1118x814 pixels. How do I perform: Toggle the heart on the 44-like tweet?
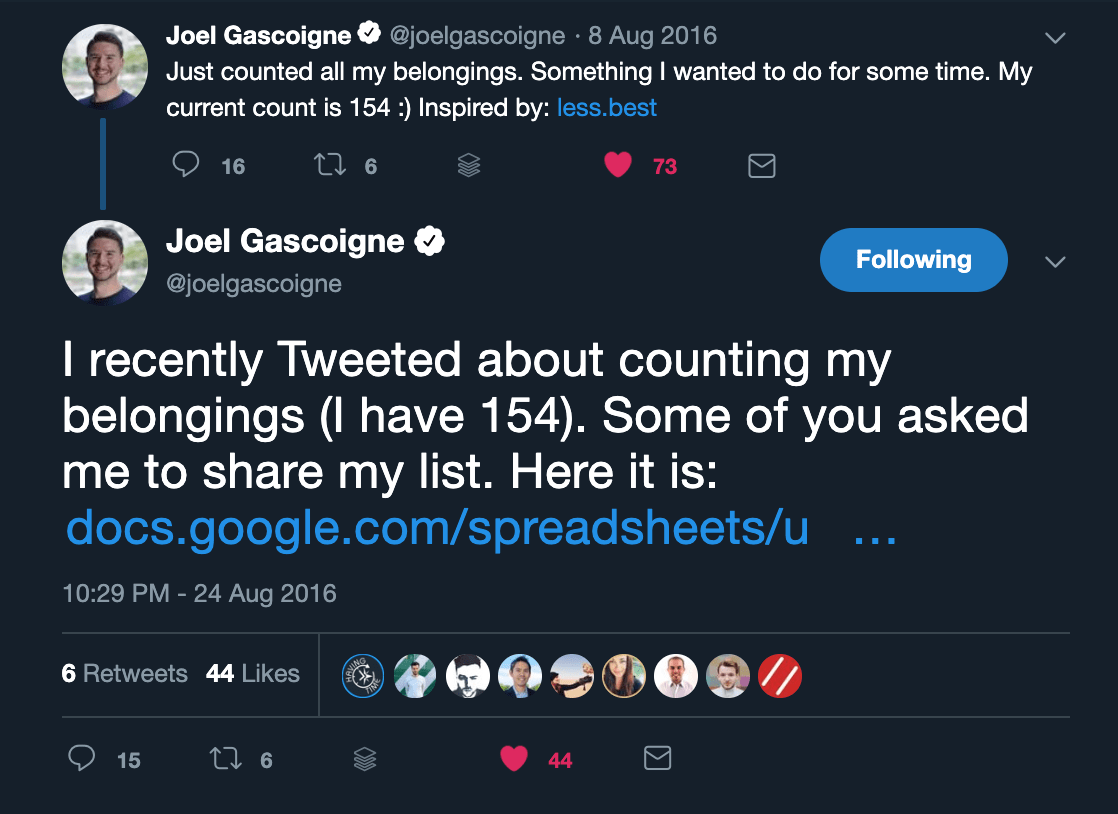click(514, 759)
